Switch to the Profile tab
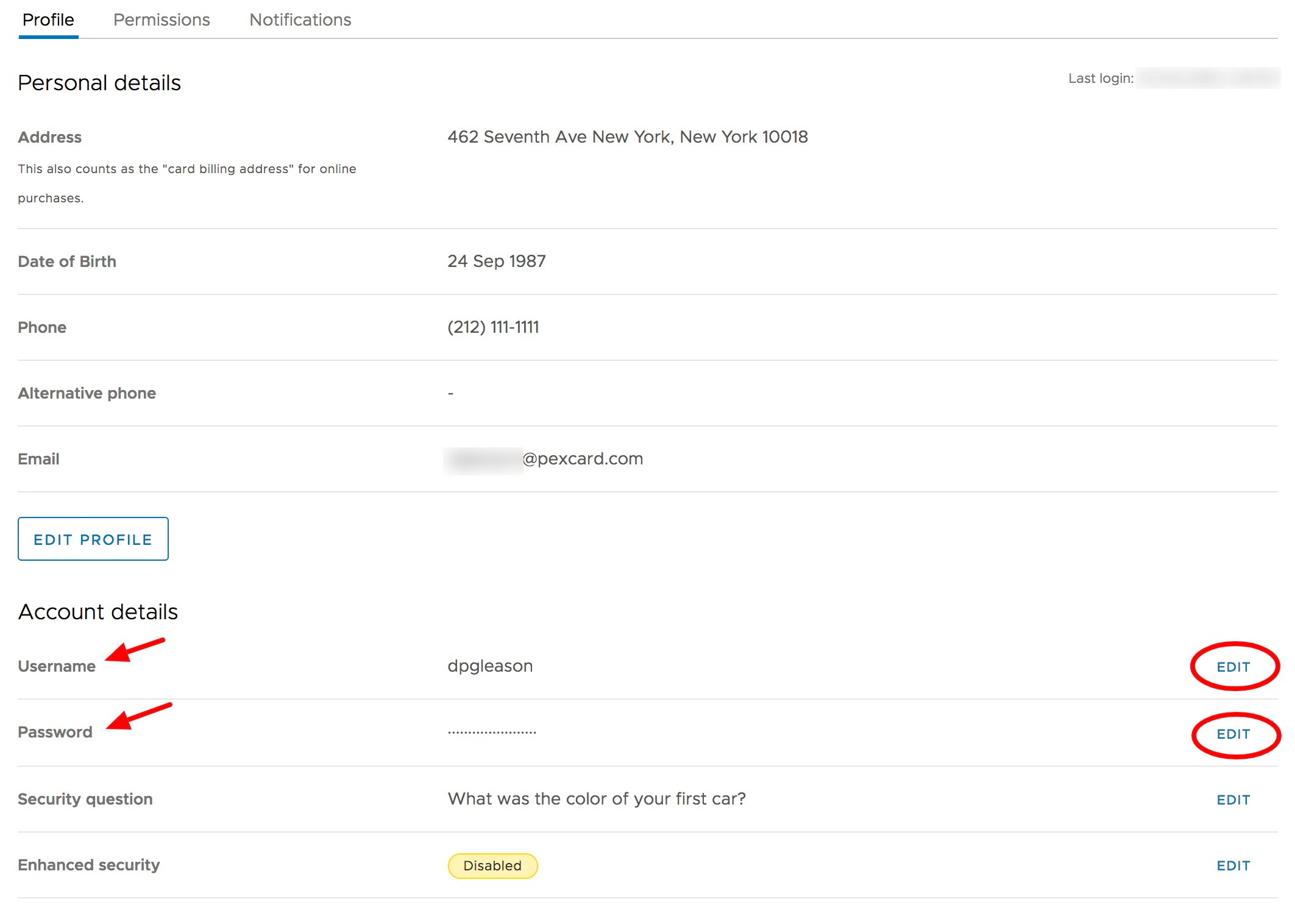The image size is (1295, 924). (48, 20)
